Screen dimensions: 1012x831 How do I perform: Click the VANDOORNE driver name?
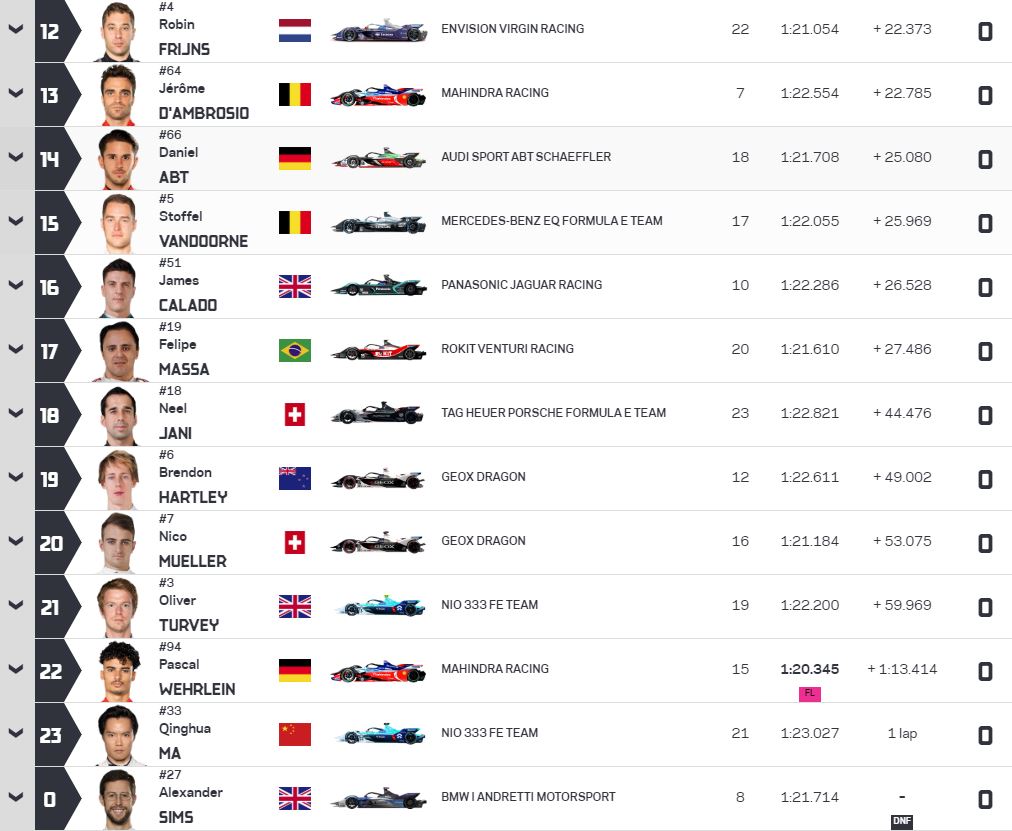(203, 241)
